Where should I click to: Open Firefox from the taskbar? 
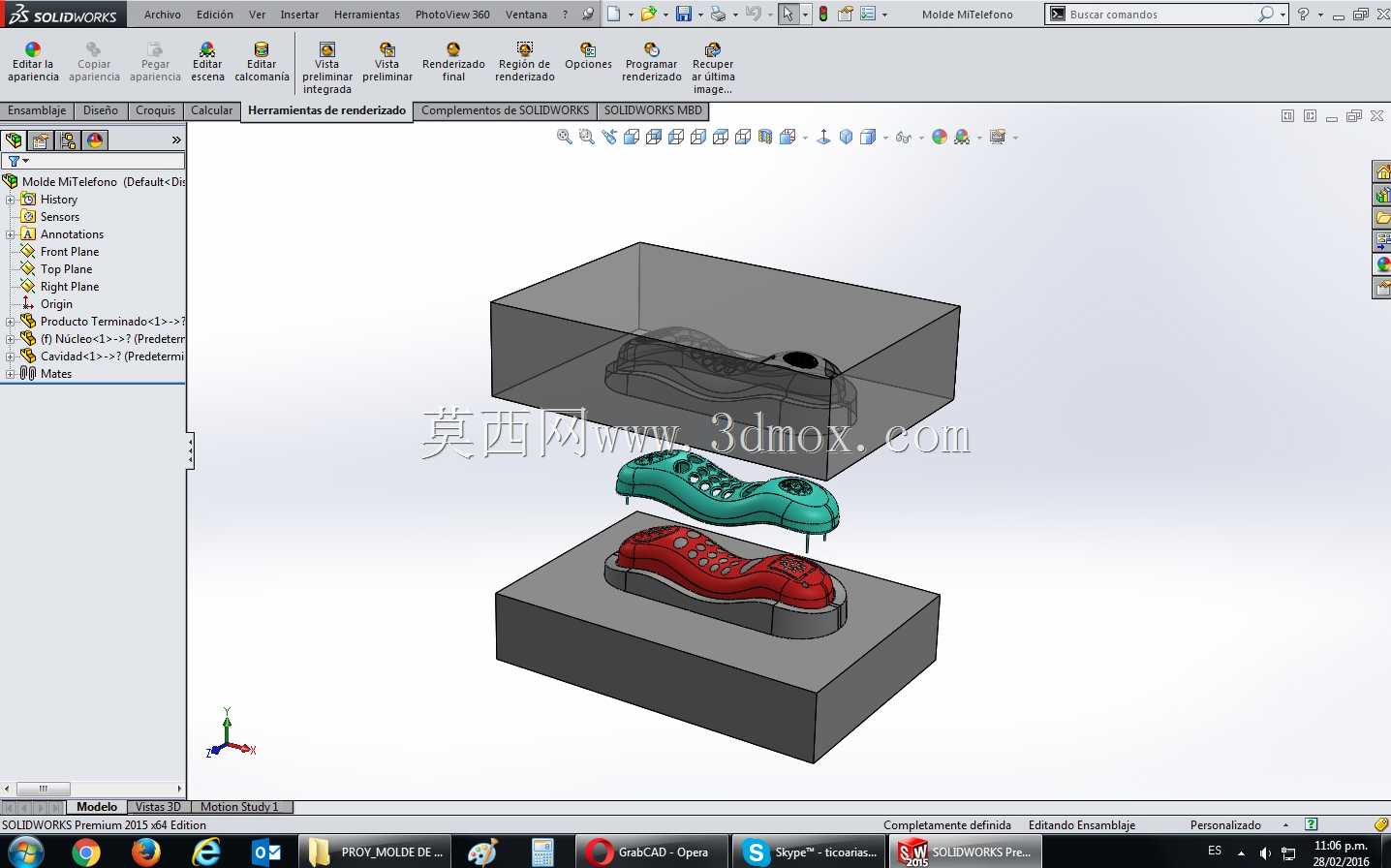point(146,852)
